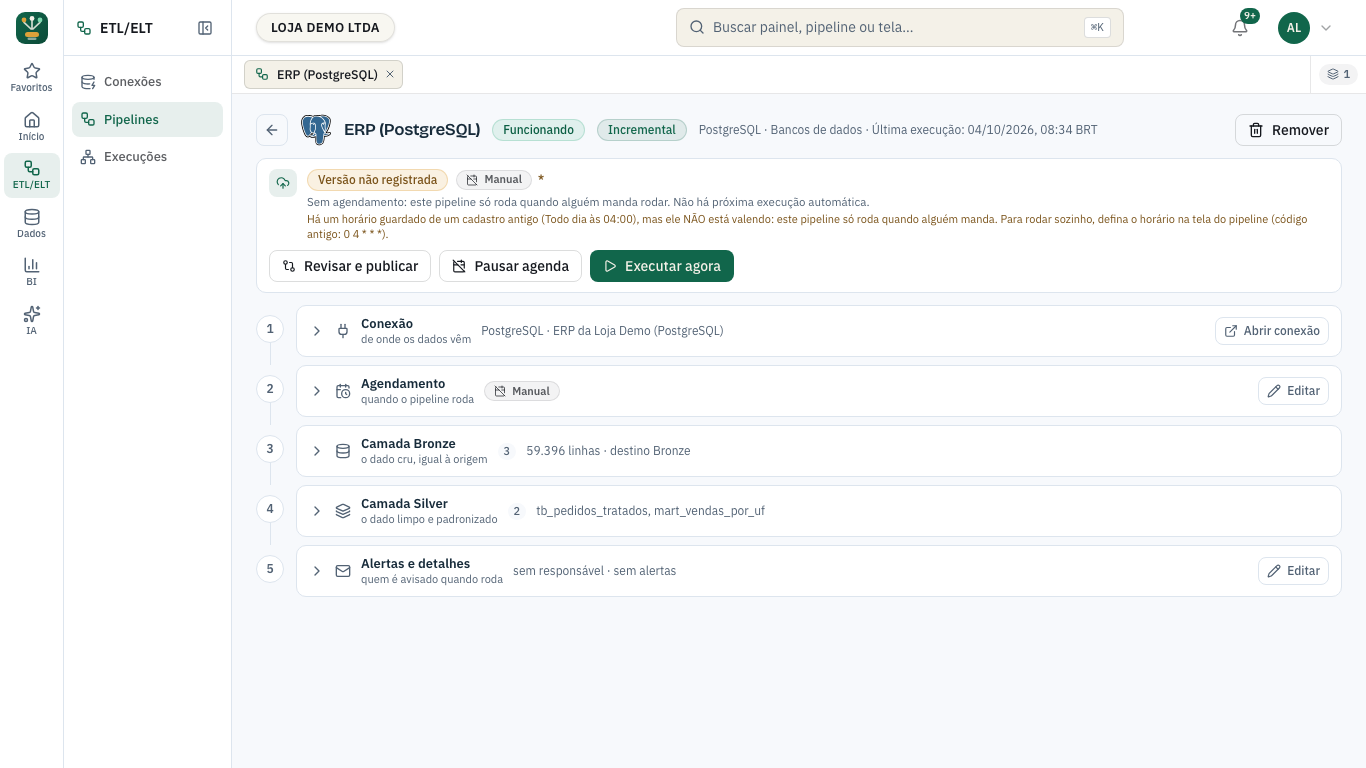The height and width of the screenshot is (768, 1366).
Task: Click Revisar e publicar button
Action: point(350,266)
